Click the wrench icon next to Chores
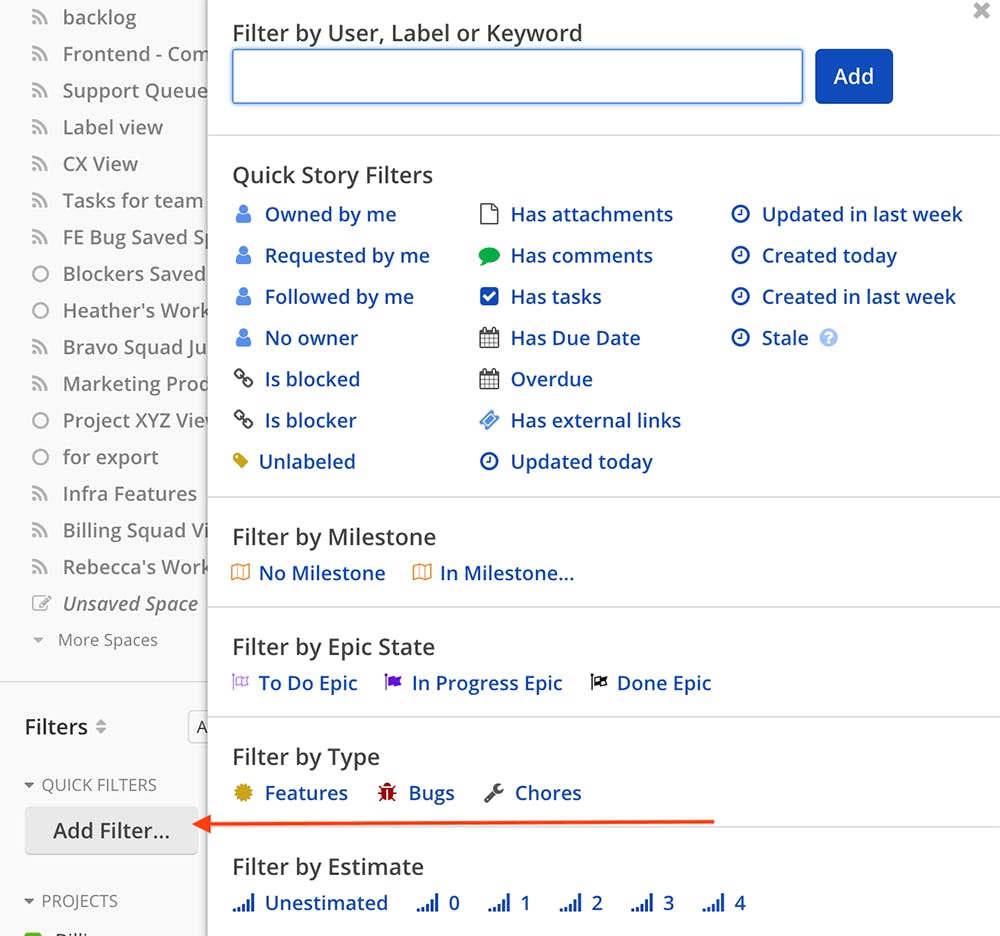Image resolution: width=1000 pixels, height=936 pixels. (494, 793)
